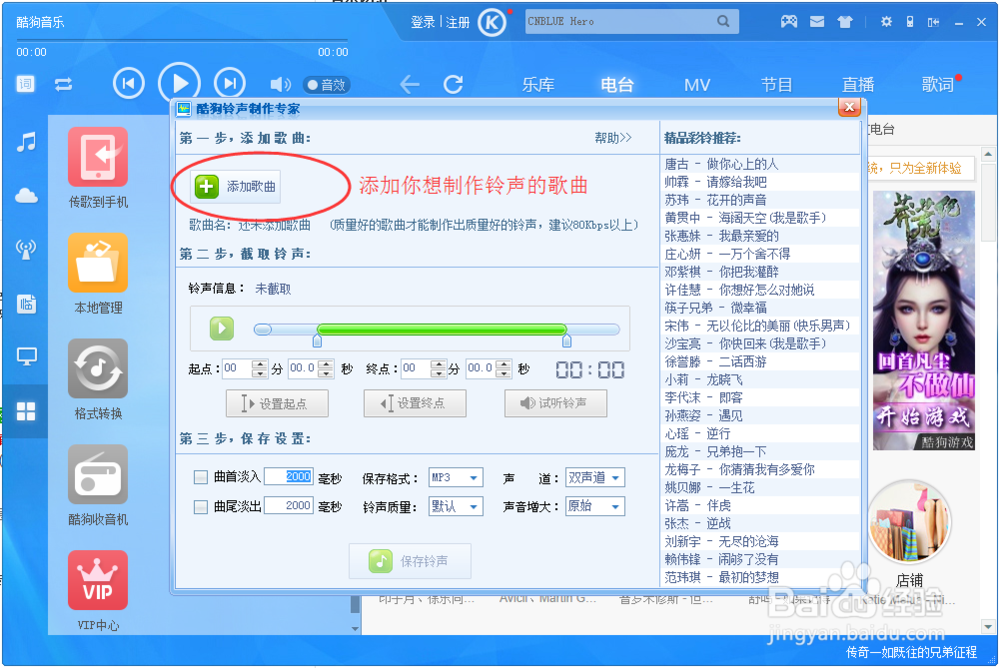
Task: Click the search magnifier icon
Action: [x=723, y=22]
